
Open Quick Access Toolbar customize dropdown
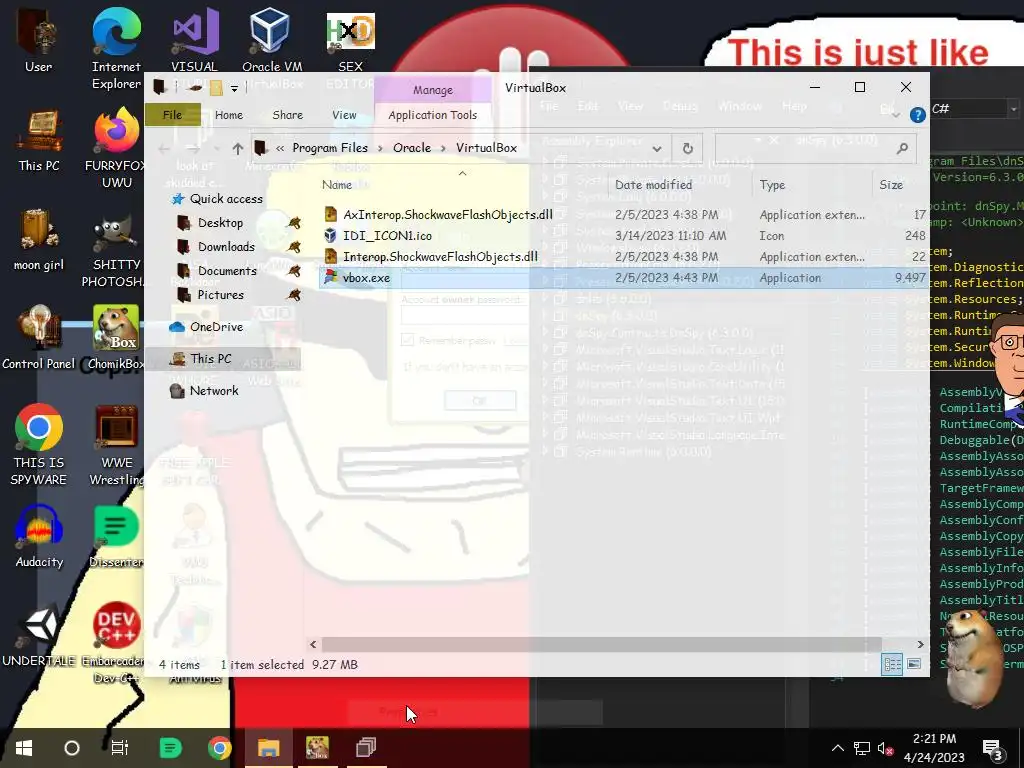click(234, 88)
